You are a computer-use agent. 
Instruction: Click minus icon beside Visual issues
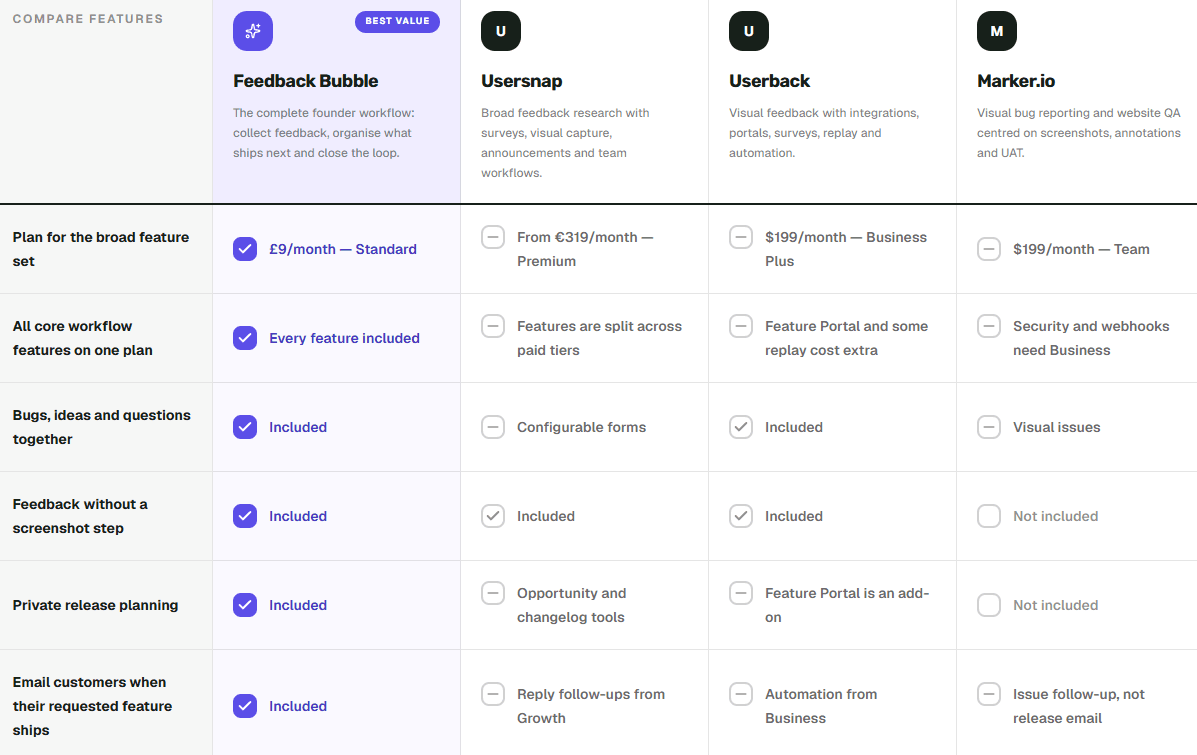point(989,427)
